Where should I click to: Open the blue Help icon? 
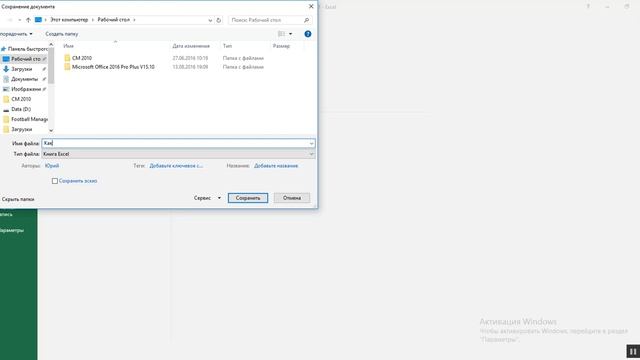(x=308, y=34)
